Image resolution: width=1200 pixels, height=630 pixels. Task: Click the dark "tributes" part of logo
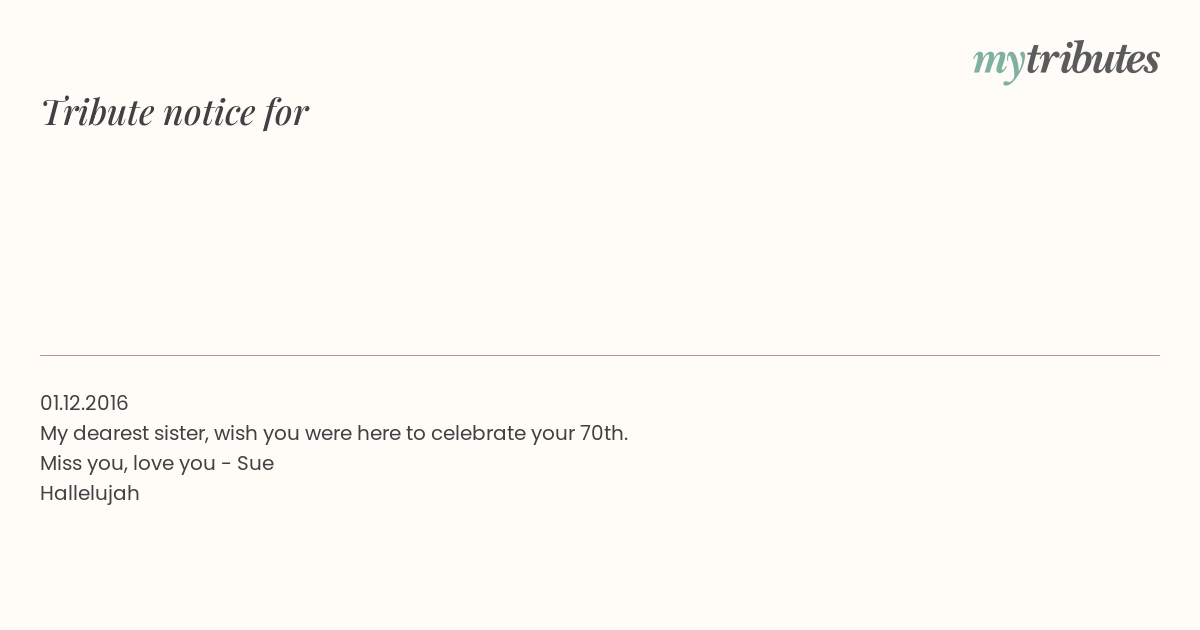click(1093, 59)
